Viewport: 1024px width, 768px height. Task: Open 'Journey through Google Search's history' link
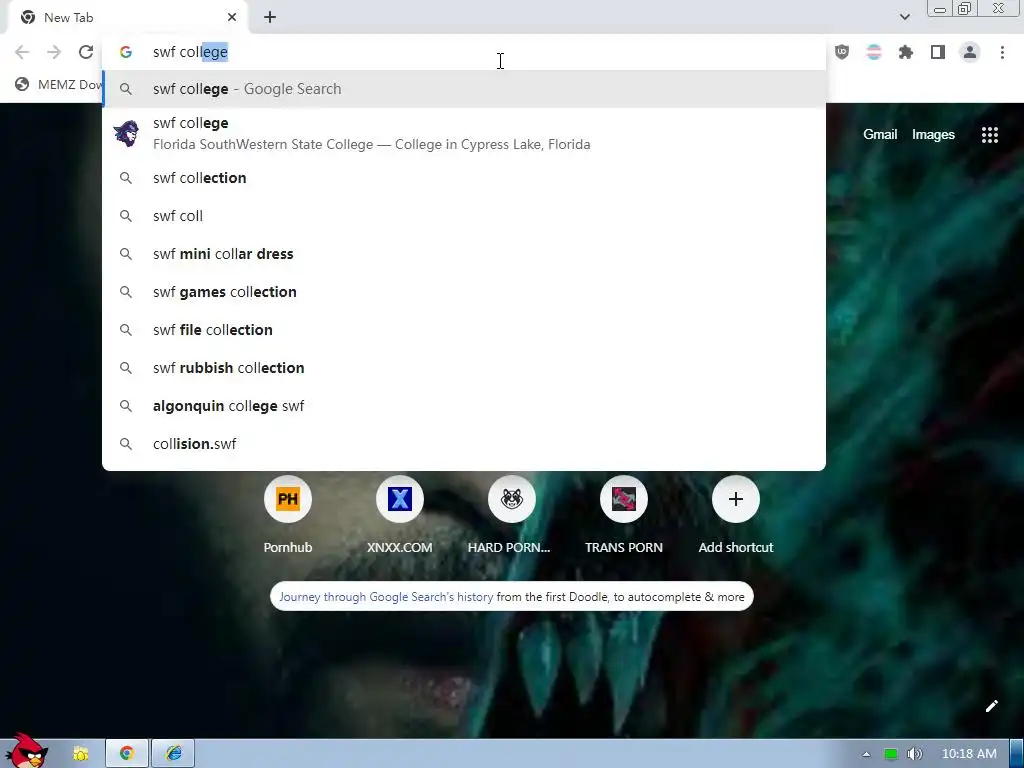tap(386, 597)
